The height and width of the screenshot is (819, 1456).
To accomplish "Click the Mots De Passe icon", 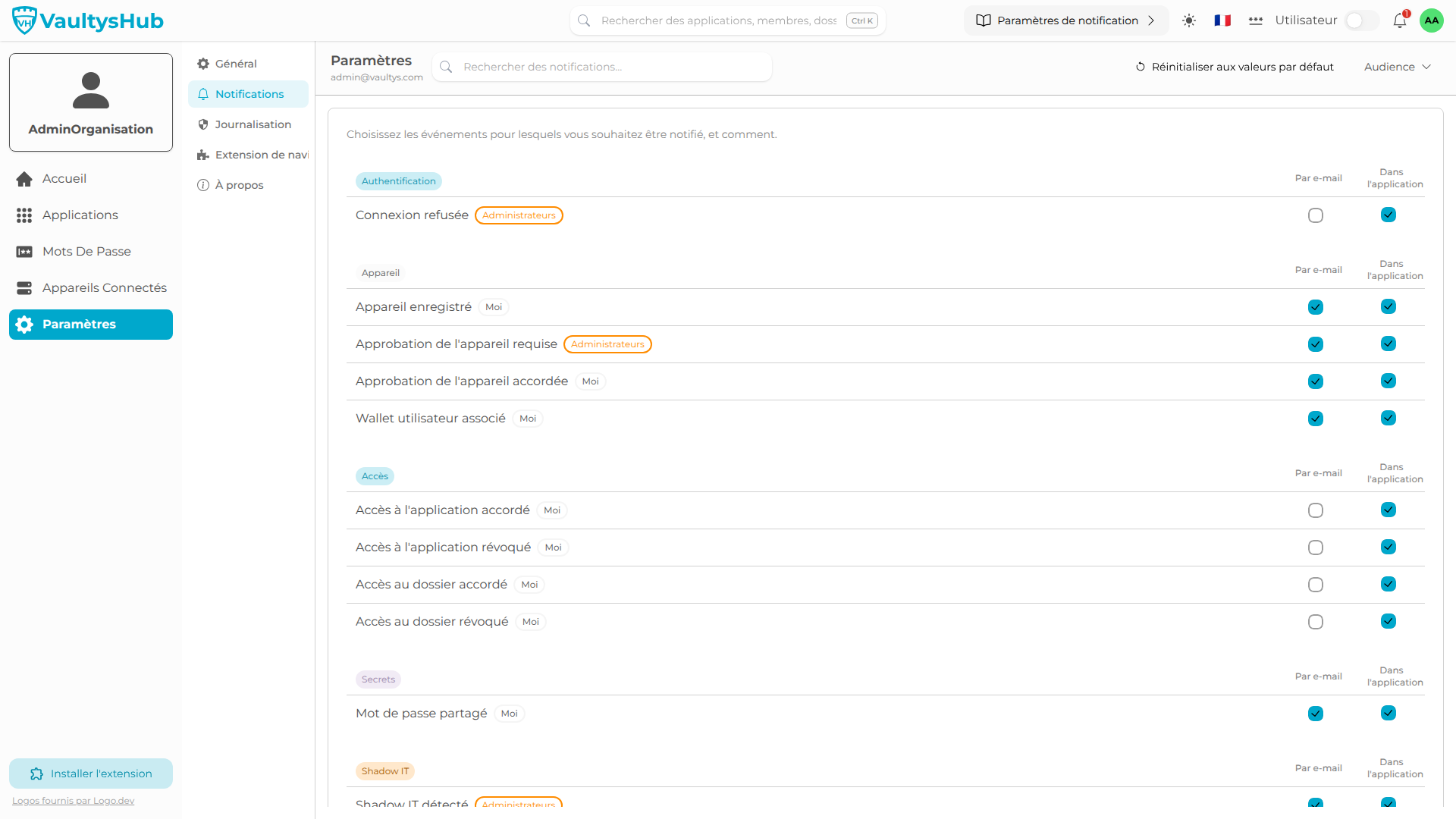I will (x=24, y=252).
